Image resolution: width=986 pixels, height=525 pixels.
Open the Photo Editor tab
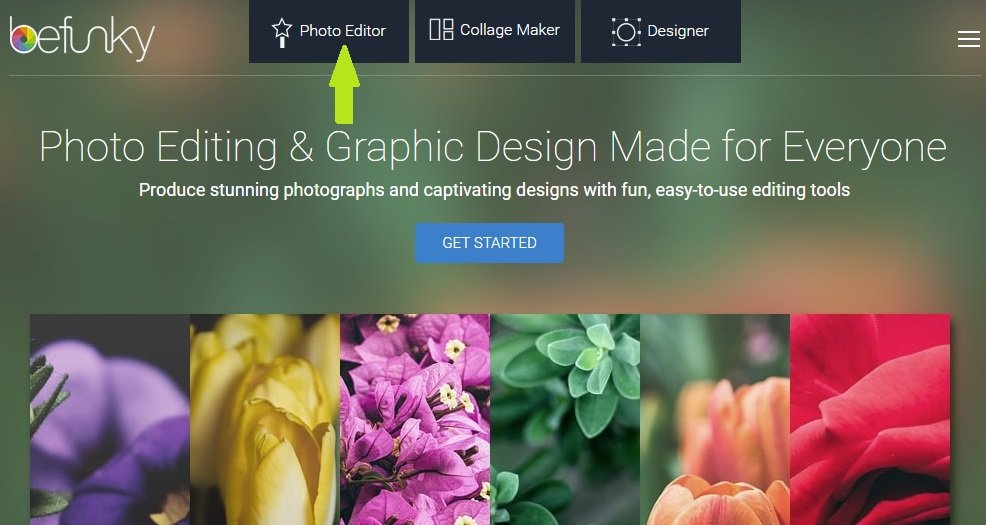point(329,31)
